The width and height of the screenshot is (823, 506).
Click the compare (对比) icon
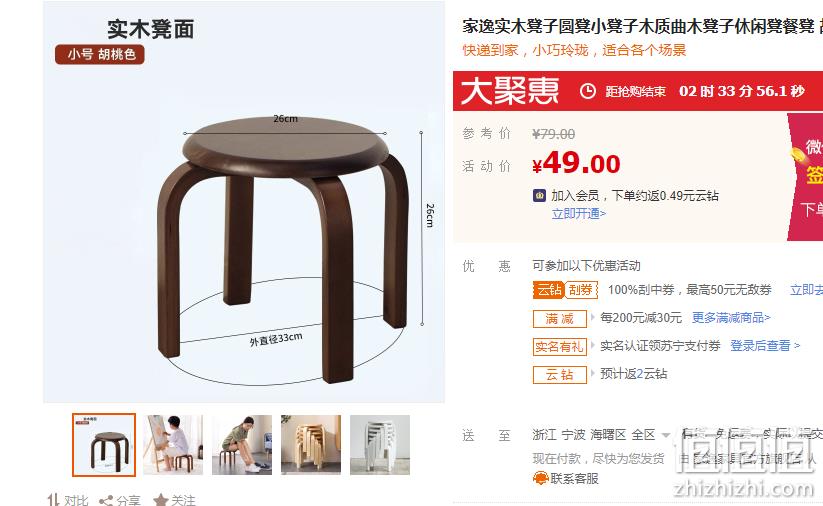click(54, 500)
